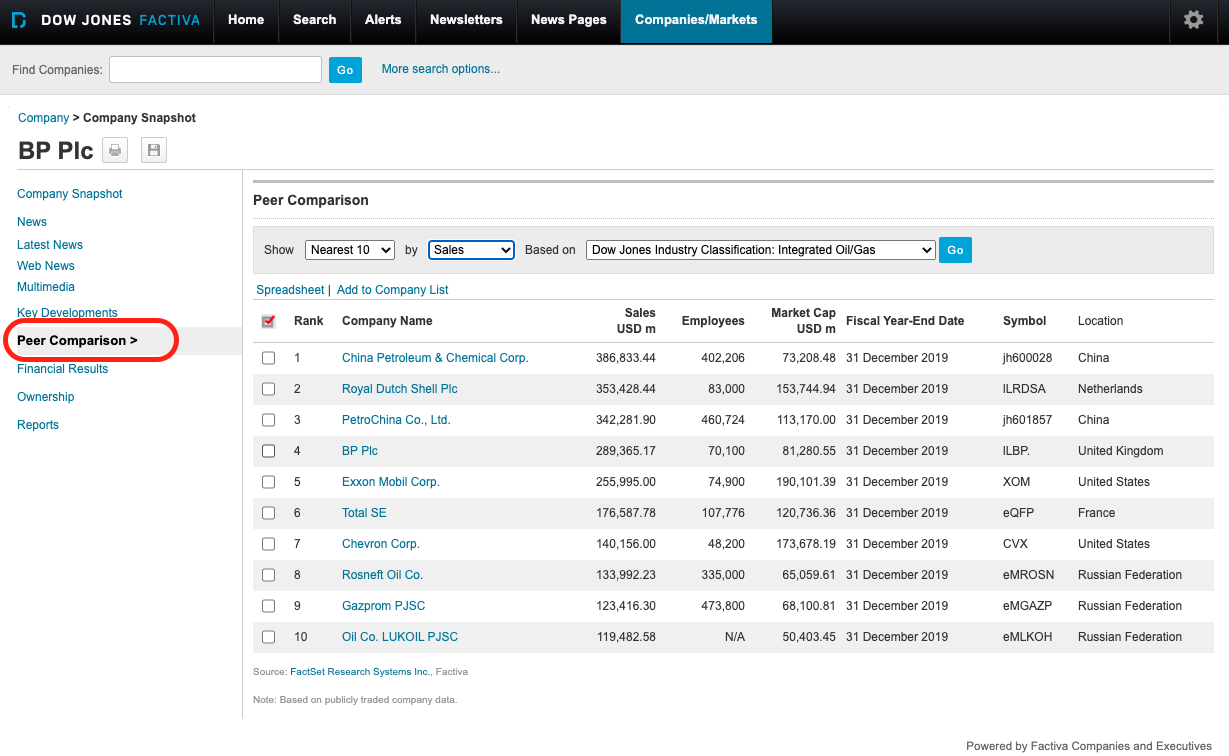
Task: Open the settings gear icon
Action: click(x=1193, y=20)
